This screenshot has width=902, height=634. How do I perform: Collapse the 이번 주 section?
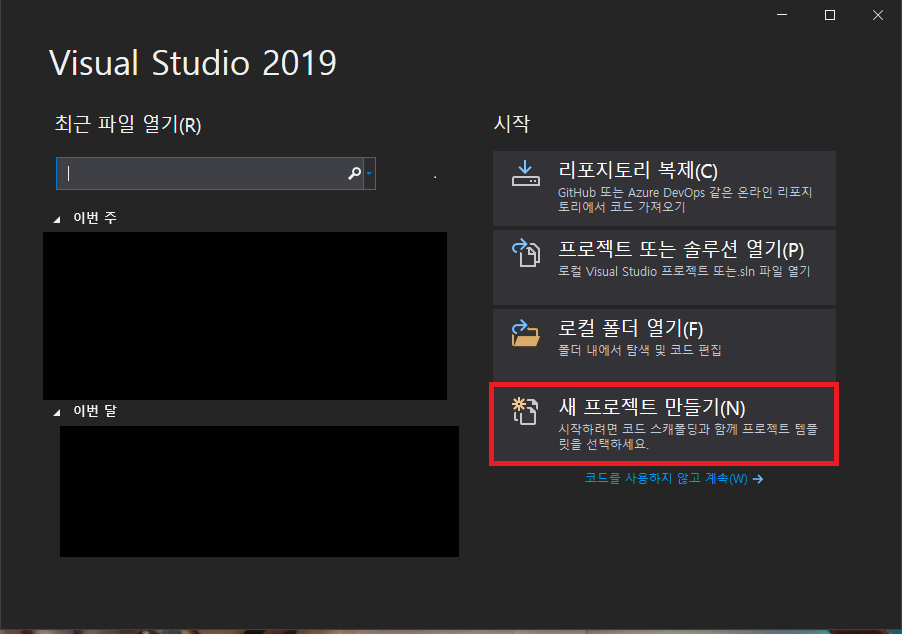click(57, 219)
